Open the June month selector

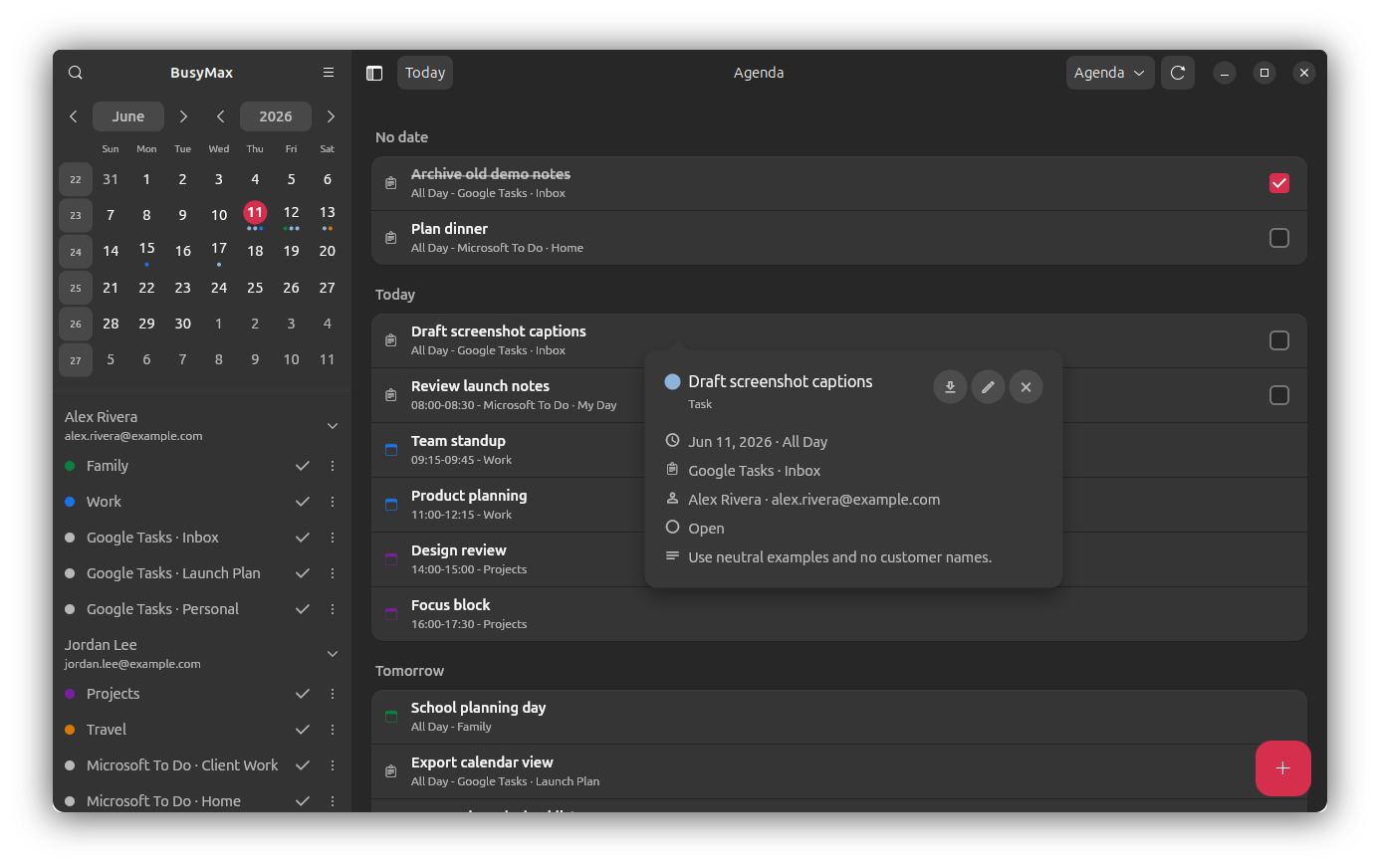point(128,116)
